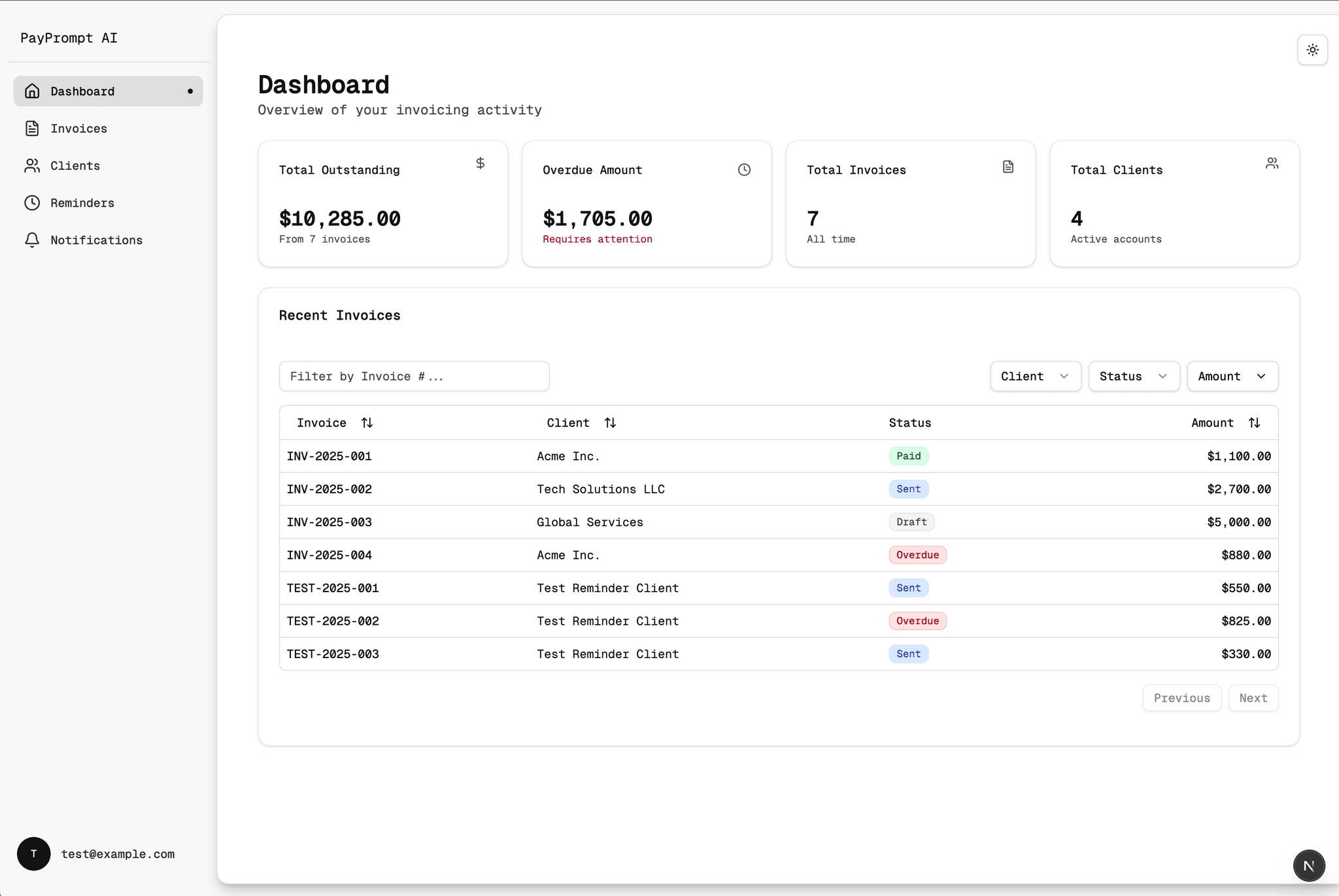Click the Invoice column header
Screen dimensions: 1339x896
coord(335,423)
